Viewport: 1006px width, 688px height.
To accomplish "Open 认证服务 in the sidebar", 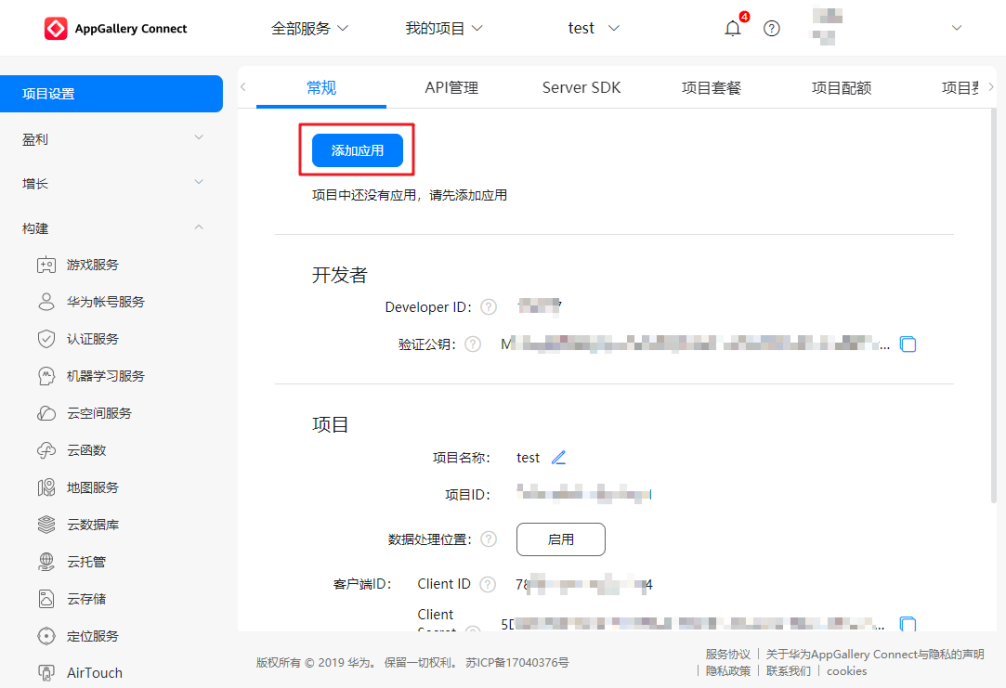I will point(92,339).
